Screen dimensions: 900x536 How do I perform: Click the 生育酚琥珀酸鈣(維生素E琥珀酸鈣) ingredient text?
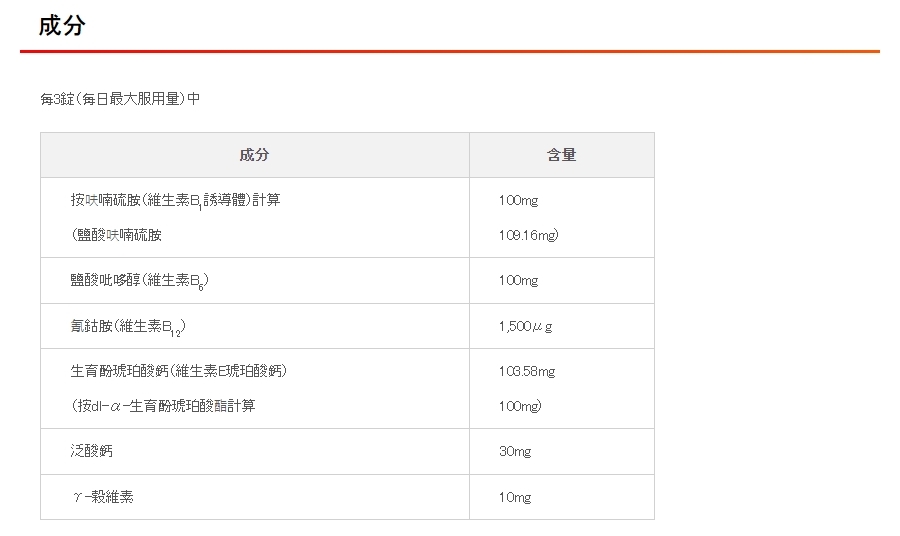[x=179, y=371]
